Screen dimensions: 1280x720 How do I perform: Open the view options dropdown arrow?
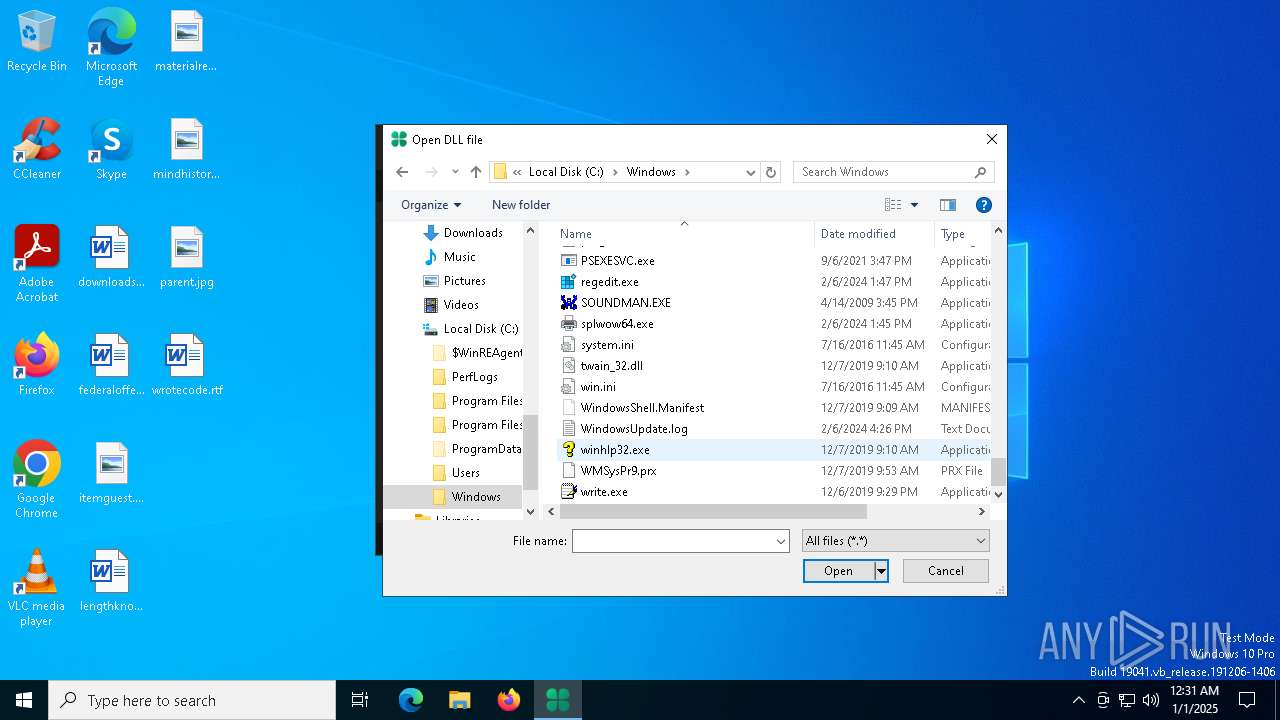(914, 205)
